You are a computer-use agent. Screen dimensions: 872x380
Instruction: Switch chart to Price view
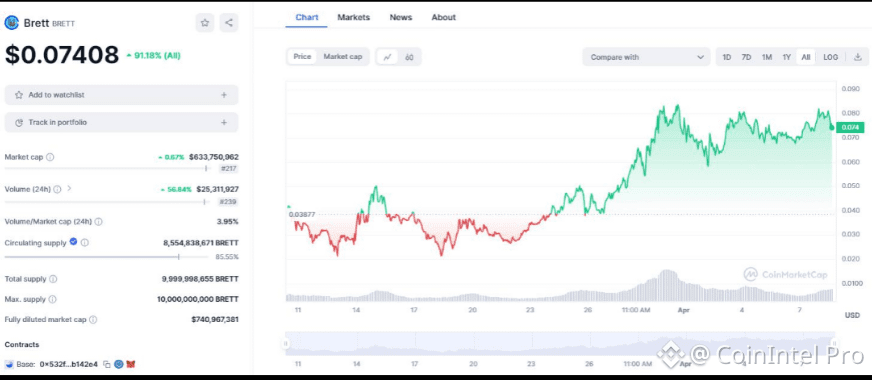[x=302, y=57]
